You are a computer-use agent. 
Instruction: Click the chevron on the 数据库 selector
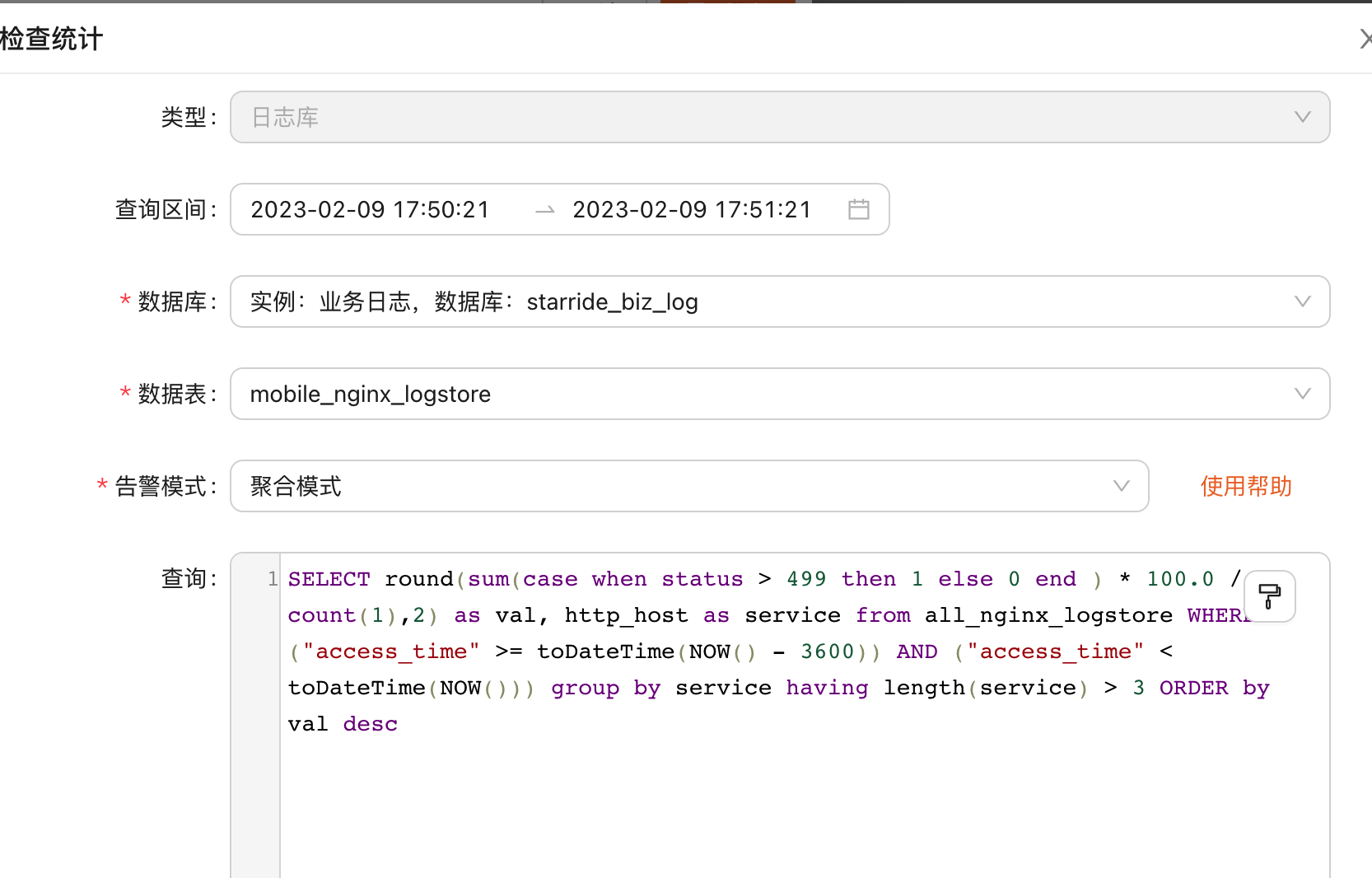(x=1302, y=301)
